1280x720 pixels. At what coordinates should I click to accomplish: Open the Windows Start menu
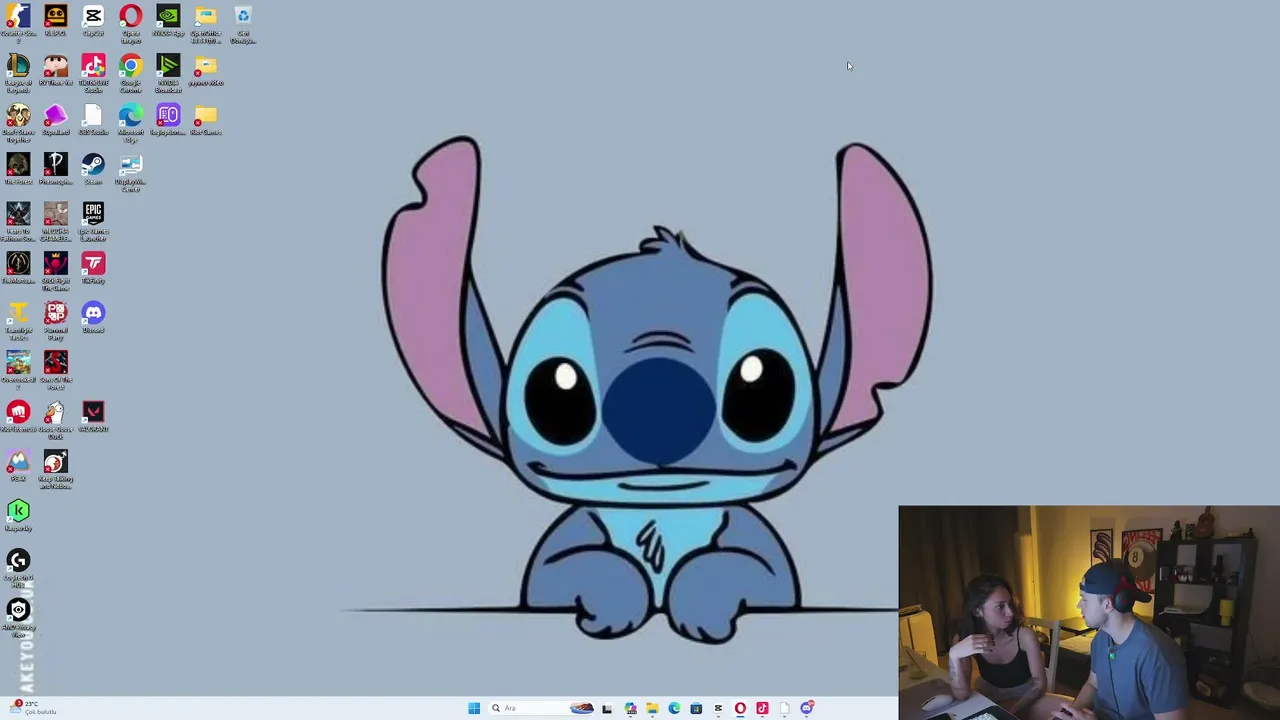pyautogui.click(x=474, y=708)
